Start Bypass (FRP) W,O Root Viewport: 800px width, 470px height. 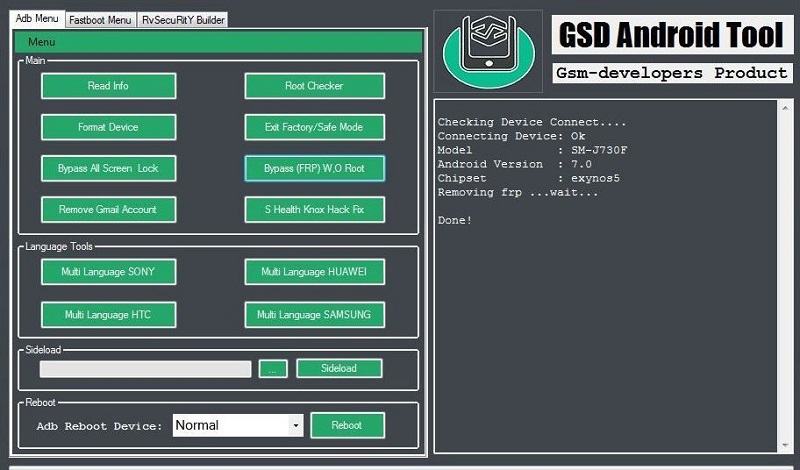point(314,168)
